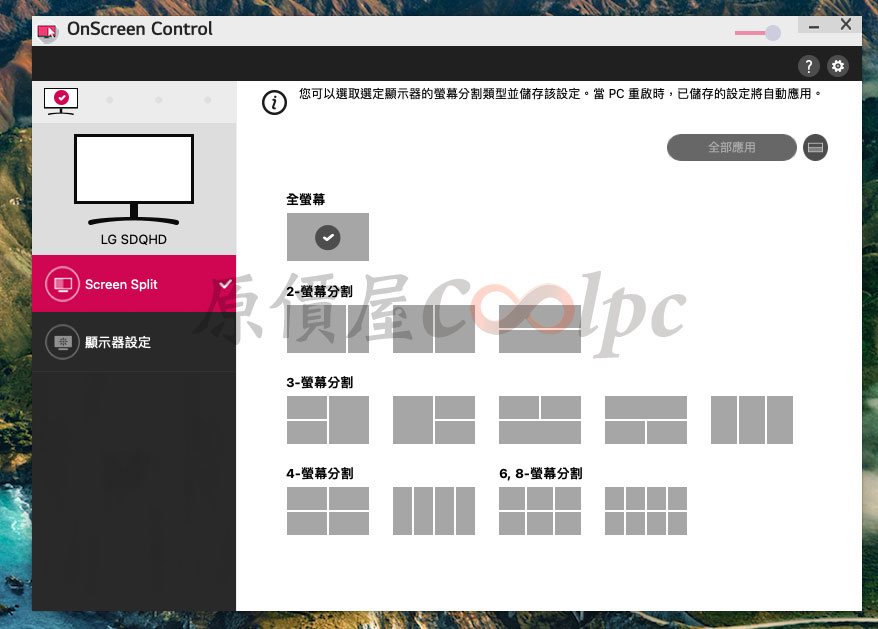Switch to the 顯示器設定 tab
The width and height of the screenshot is (878, 629).
click(x=134, y=342)
